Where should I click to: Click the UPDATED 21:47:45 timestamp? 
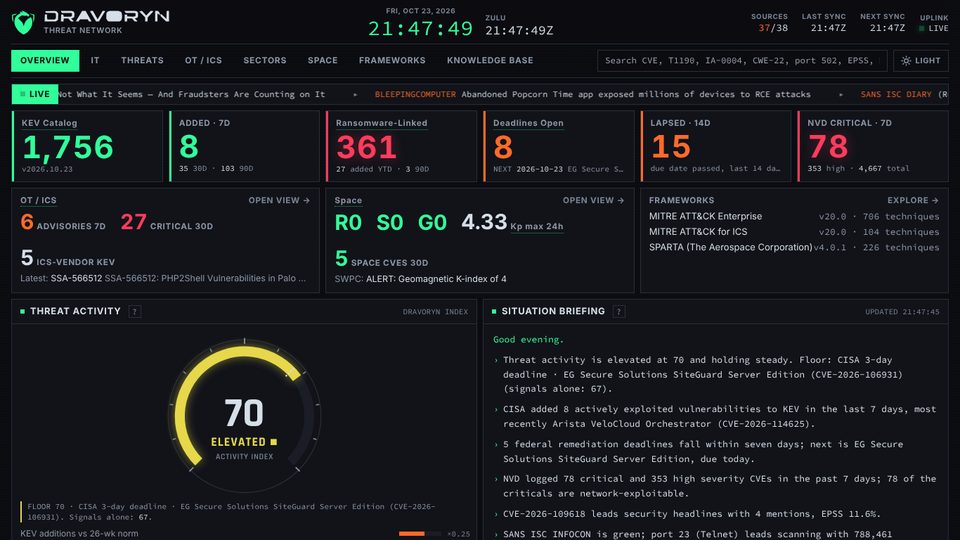902,312
